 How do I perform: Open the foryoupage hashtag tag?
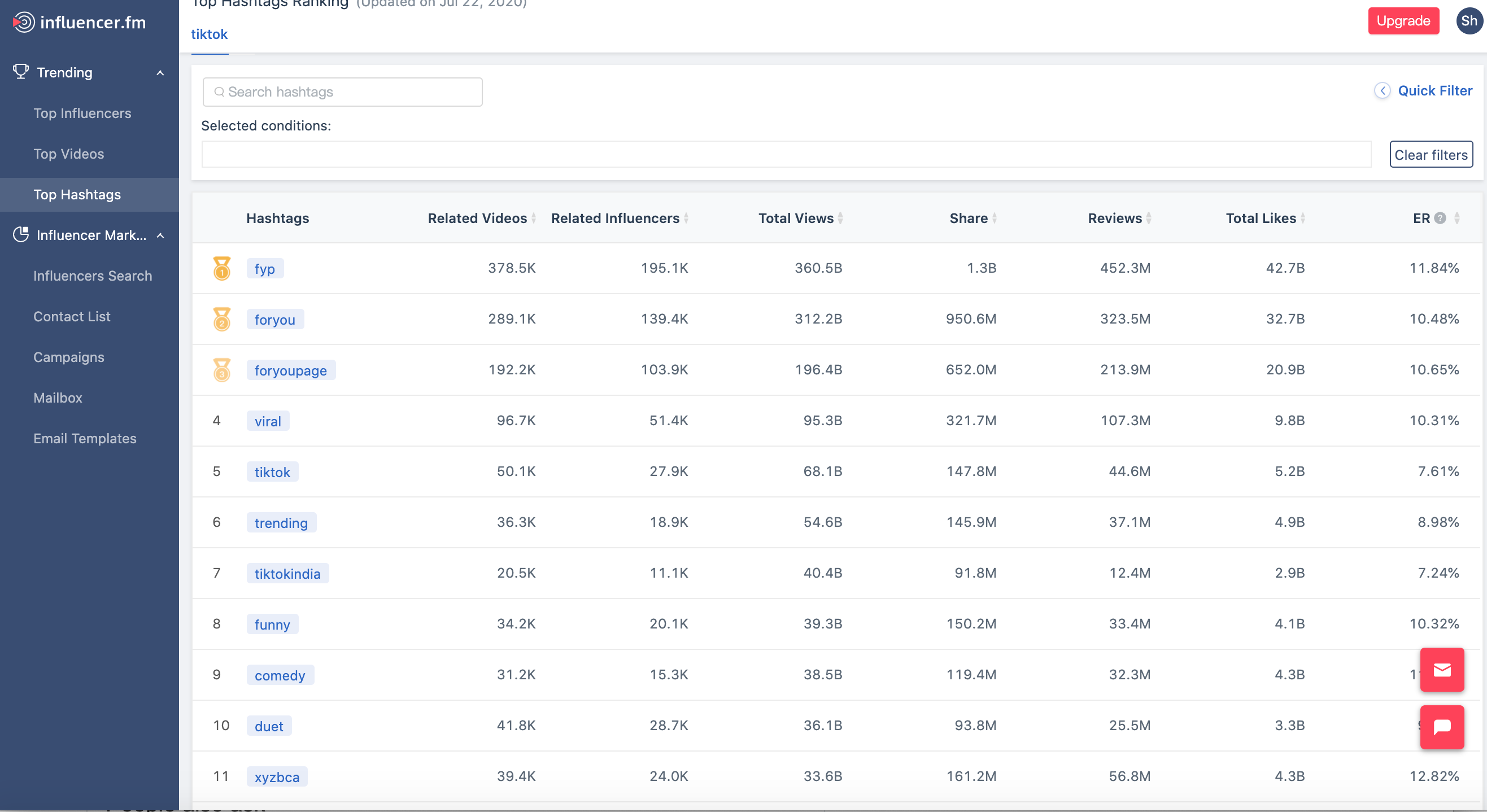pyautogui.click(x=290, y=370)
